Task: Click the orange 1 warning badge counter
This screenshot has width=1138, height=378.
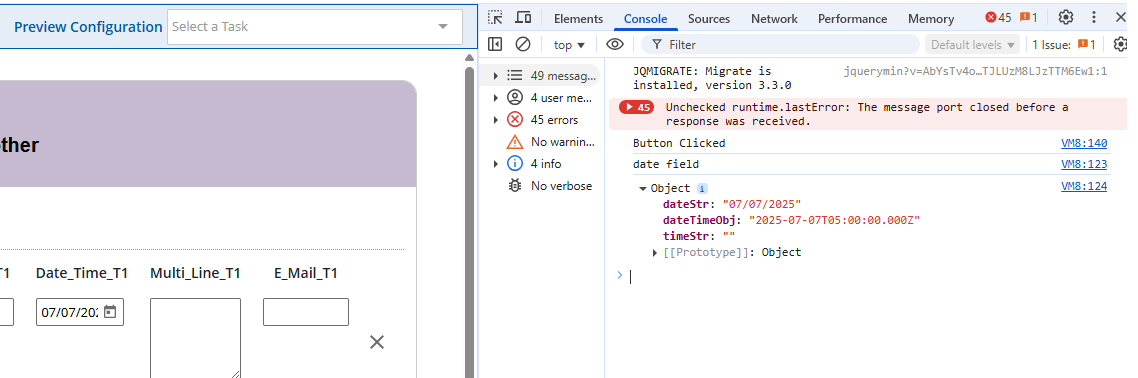Action: pyautogui.click(x=1028, y=17)
